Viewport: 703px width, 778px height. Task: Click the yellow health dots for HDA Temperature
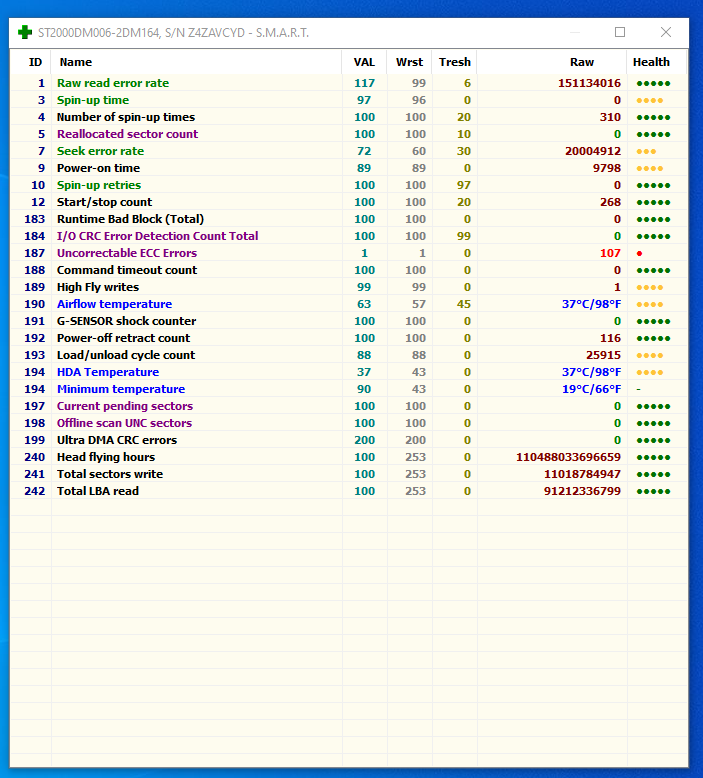coord(650,372)
